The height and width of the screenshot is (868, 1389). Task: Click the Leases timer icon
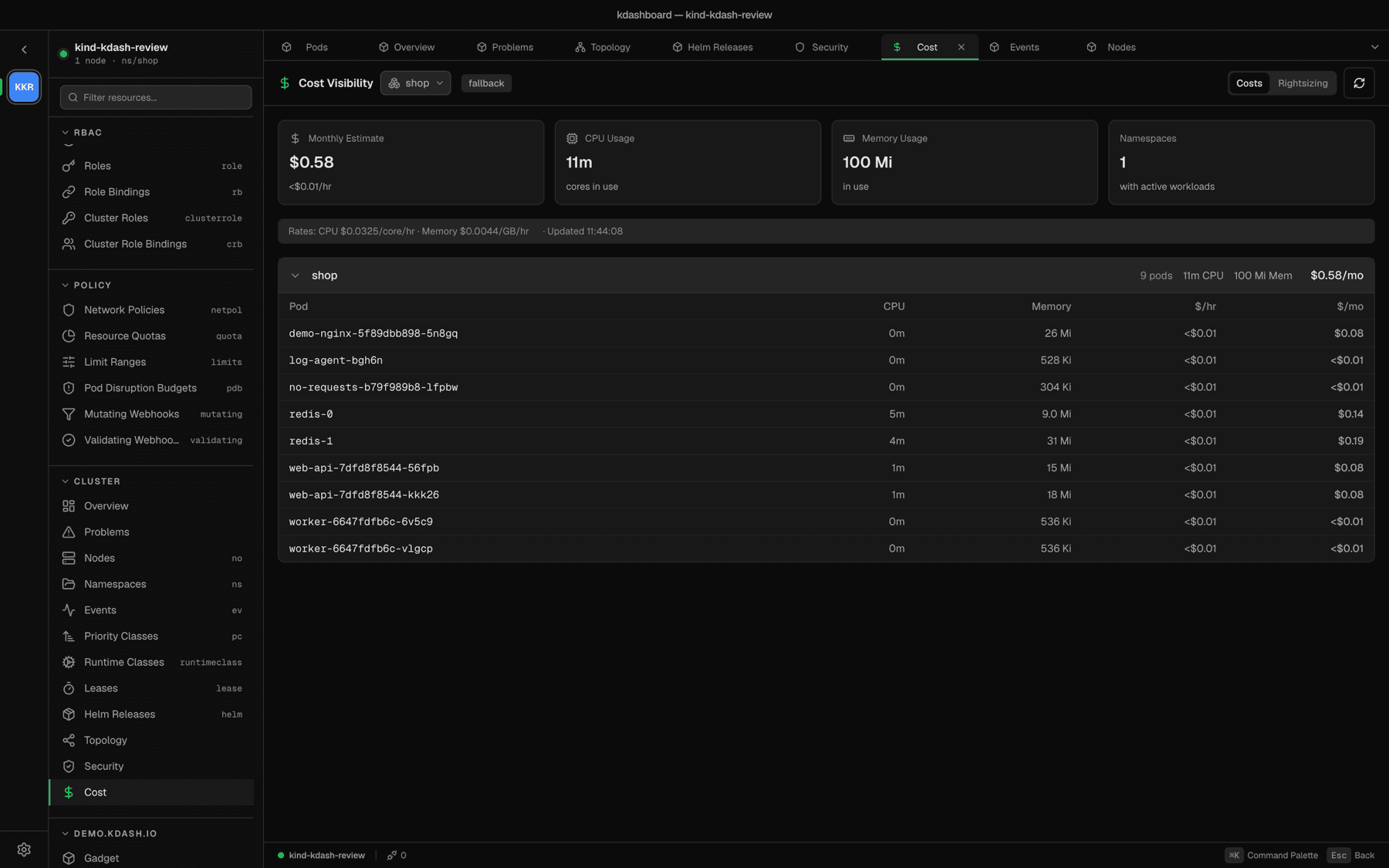tap(69, 688)
